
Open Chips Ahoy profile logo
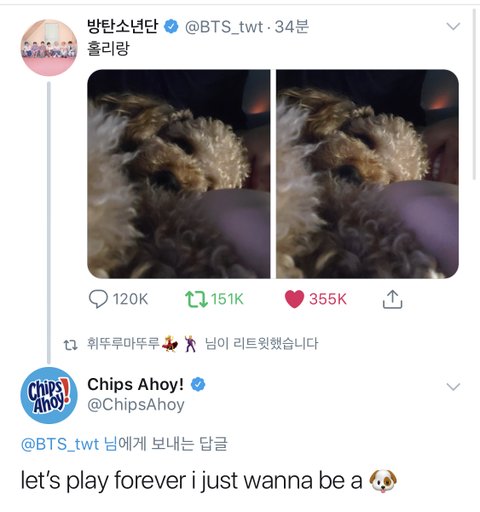click(49, 395)
